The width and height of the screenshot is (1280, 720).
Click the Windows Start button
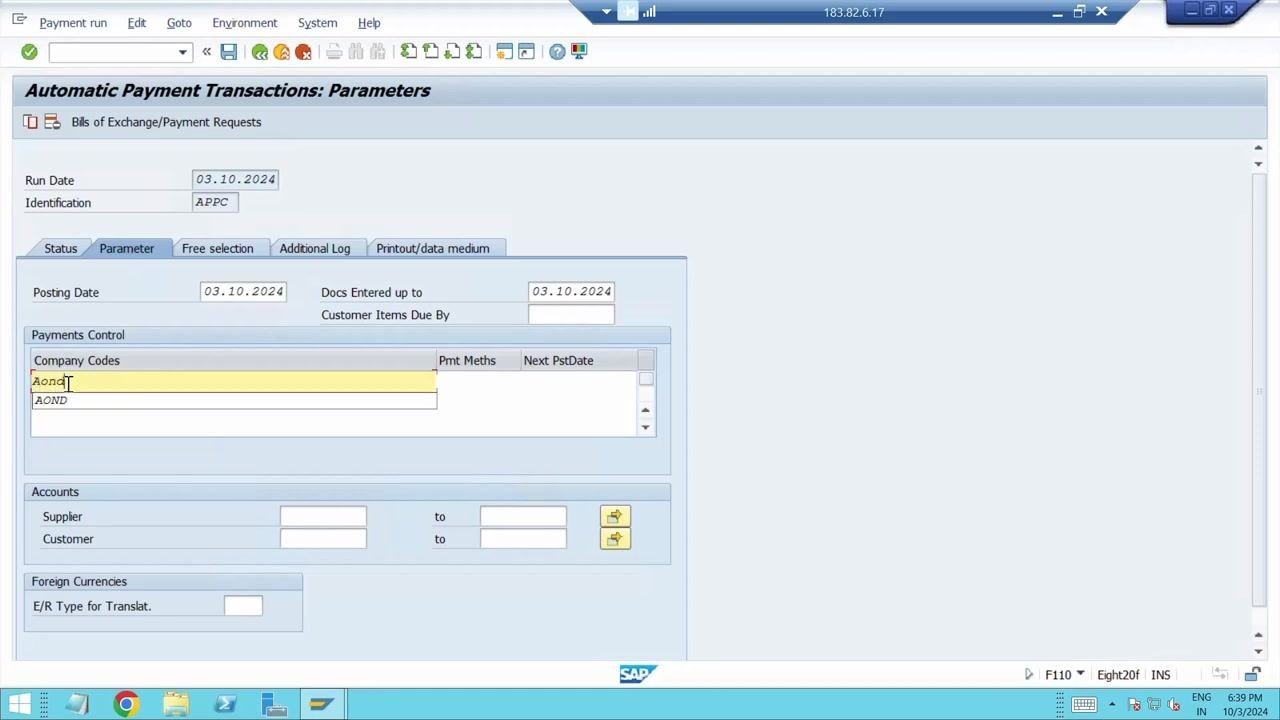(x=19, y=704)
